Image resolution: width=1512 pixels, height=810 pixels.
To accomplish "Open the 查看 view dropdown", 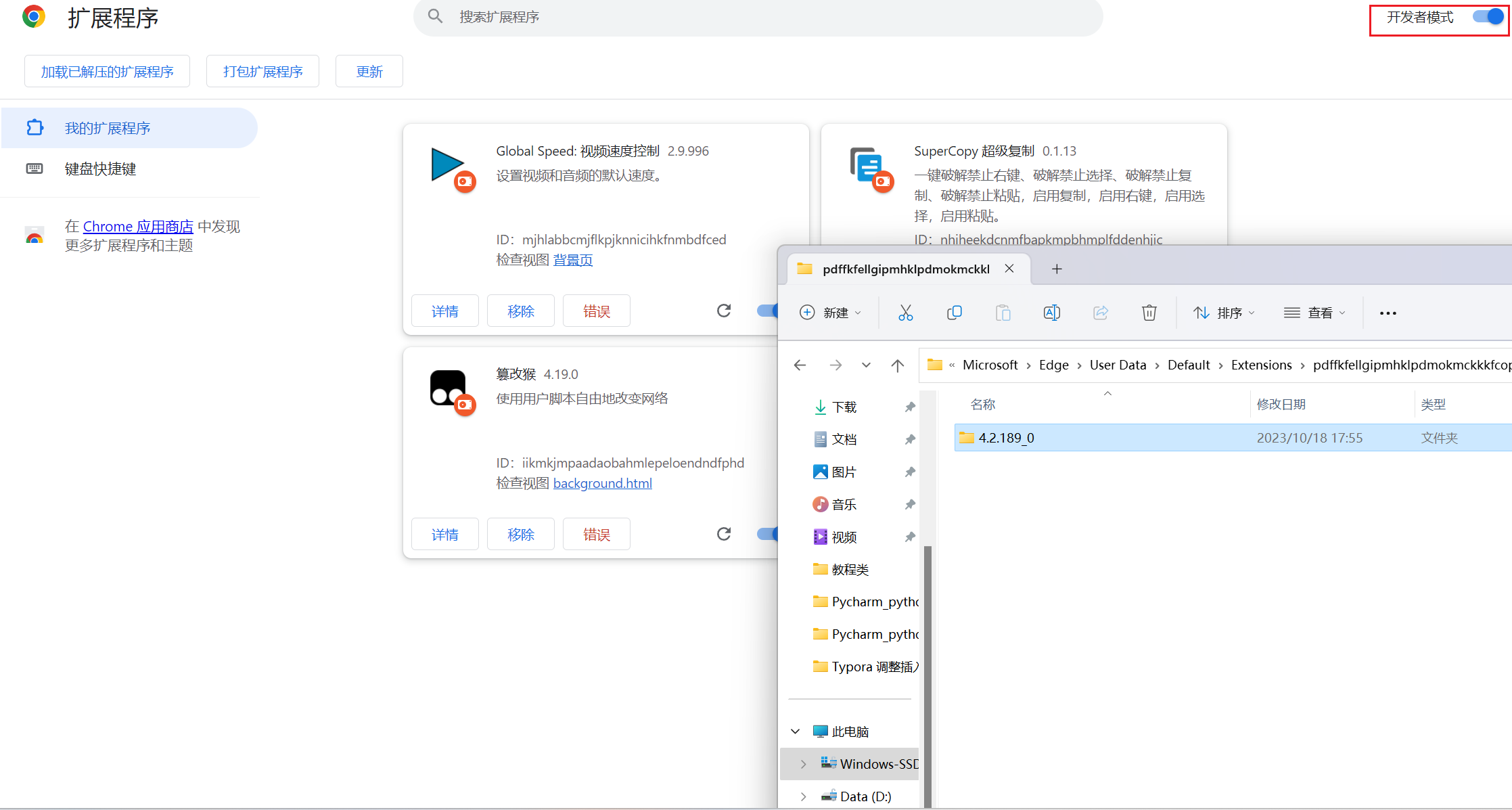I will (x=1314, y=313).
